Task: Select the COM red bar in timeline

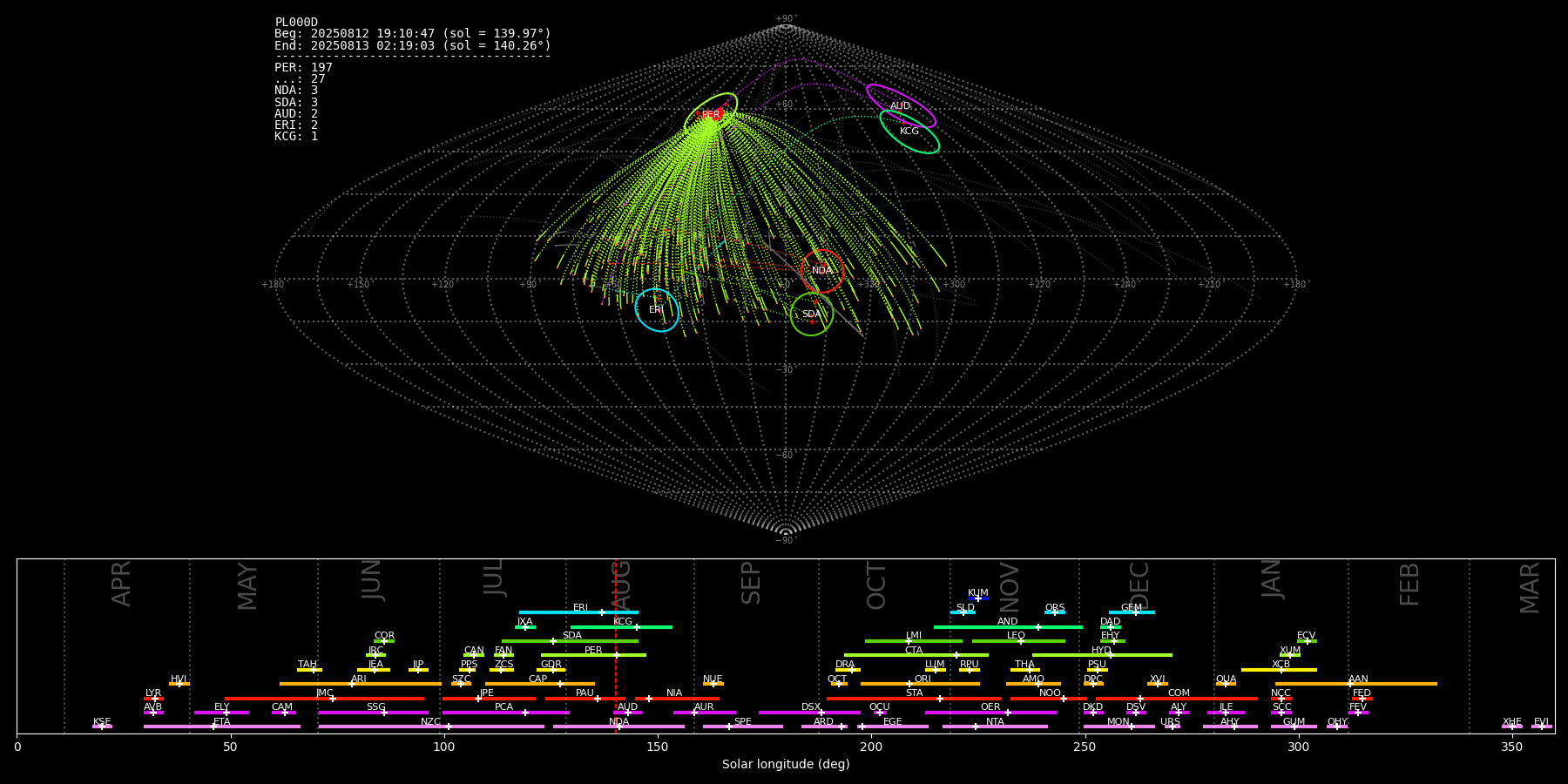Action: pos(1178,699)
